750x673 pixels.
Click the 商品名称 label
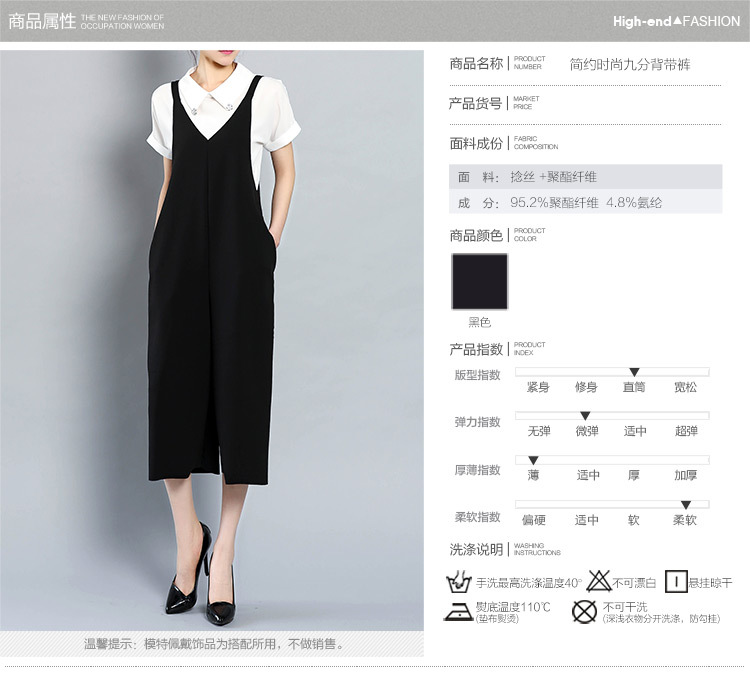tap(476, 63)
